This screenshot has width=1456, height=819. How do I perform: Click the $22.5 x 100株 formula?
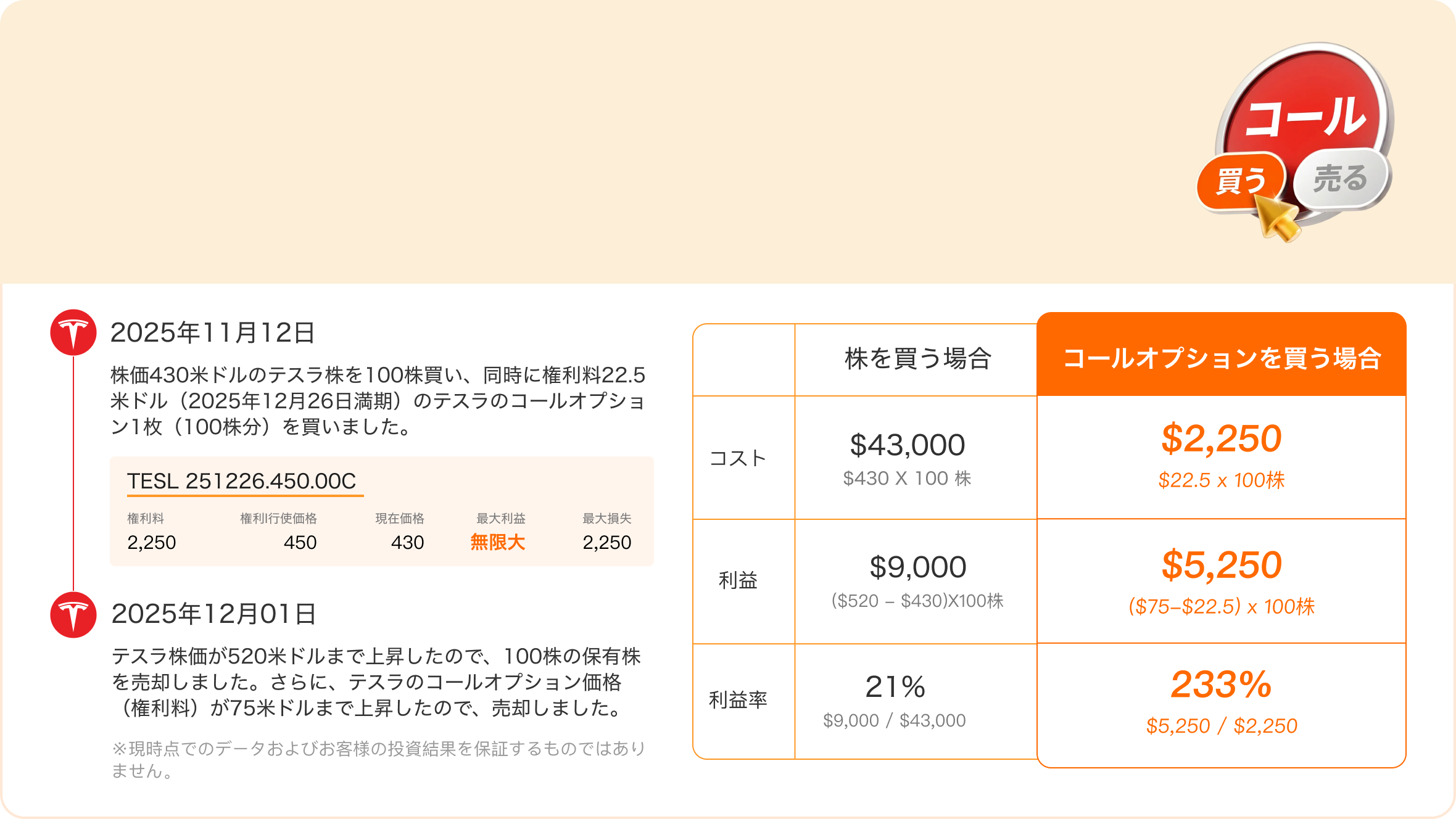pos(1222,480)
